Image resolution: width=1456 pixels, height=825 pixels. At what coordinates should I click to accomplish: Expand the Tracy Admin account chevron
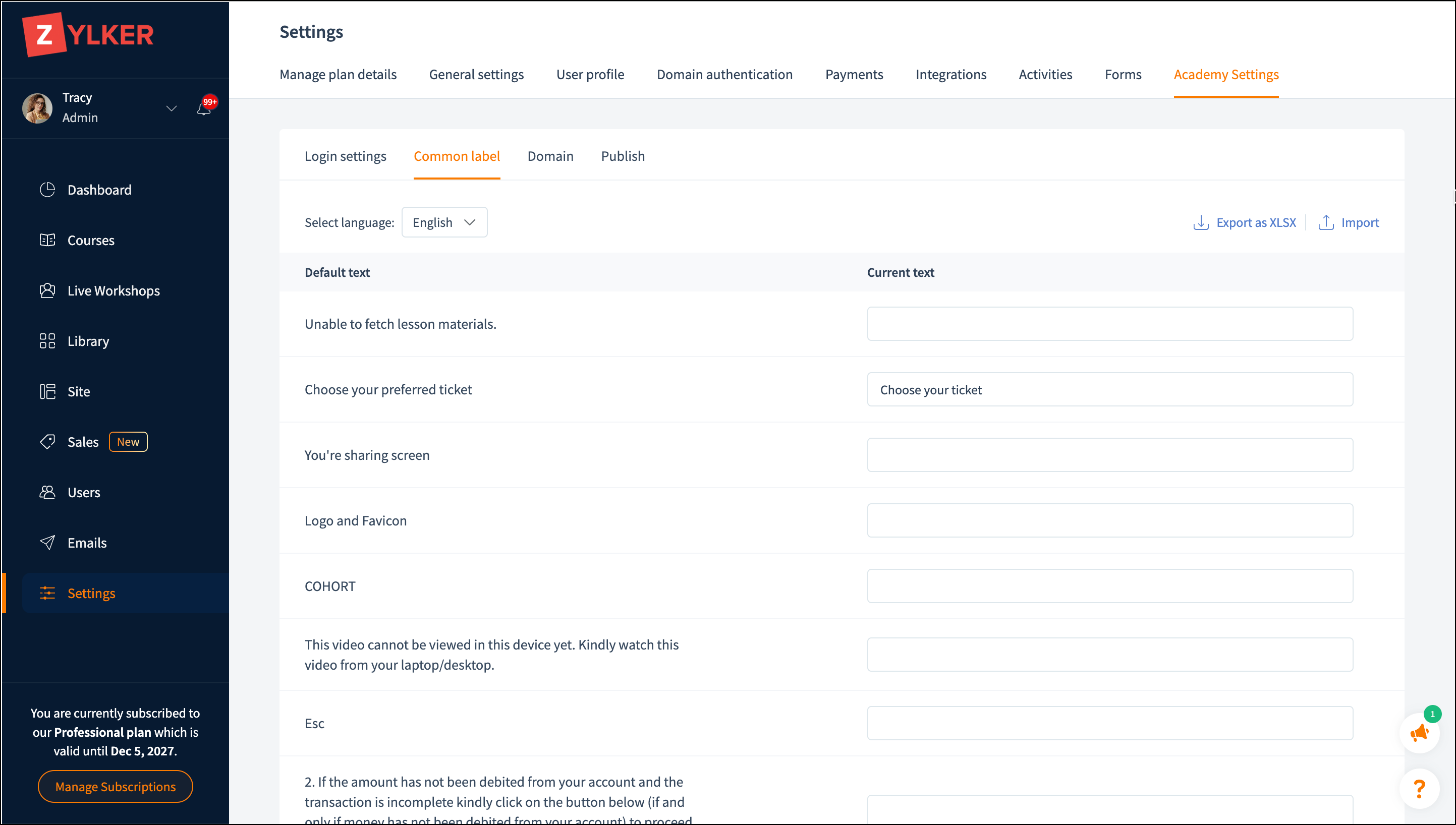[171, 107]
